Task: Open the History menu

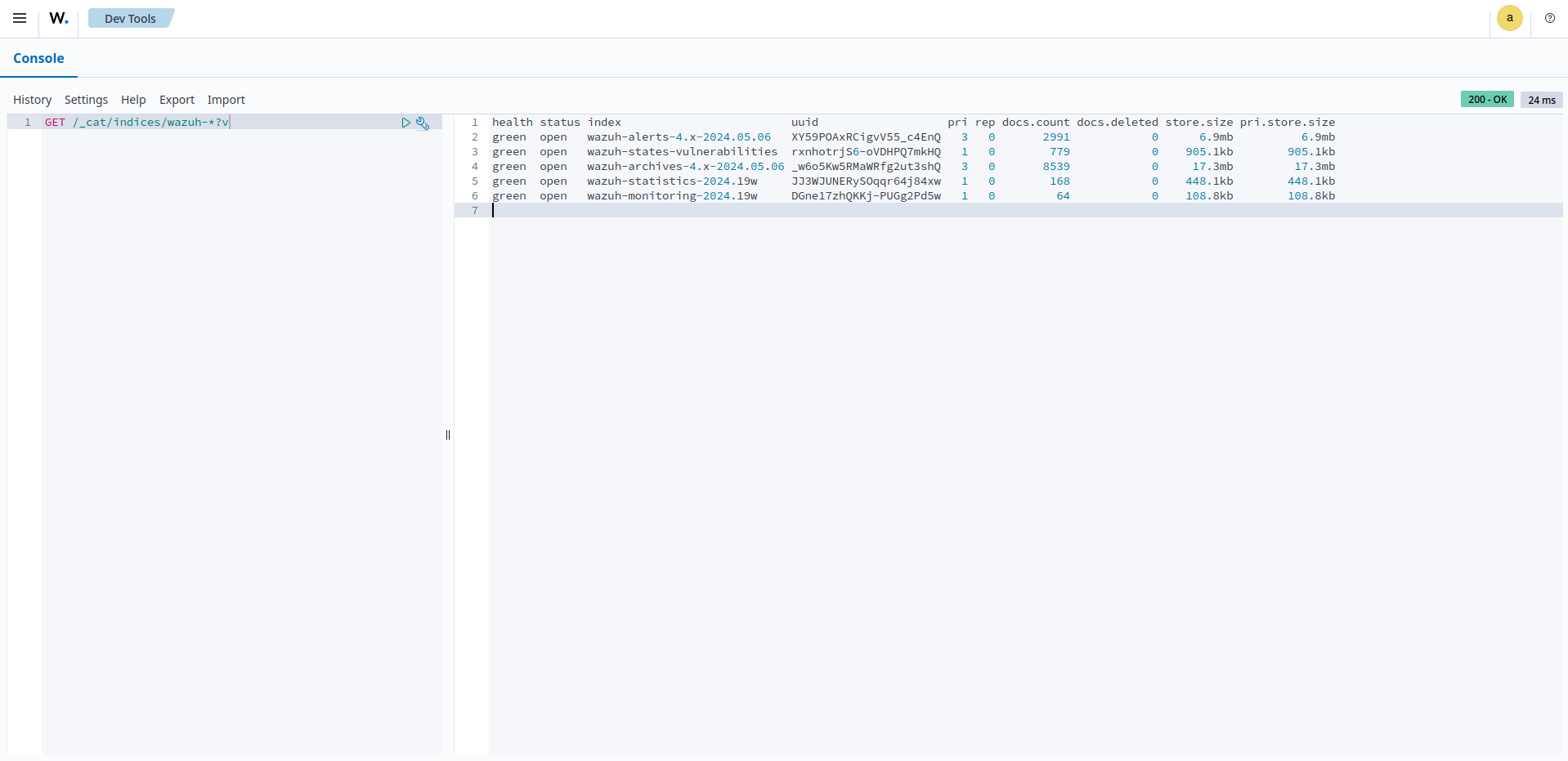Action: point(33,100)
